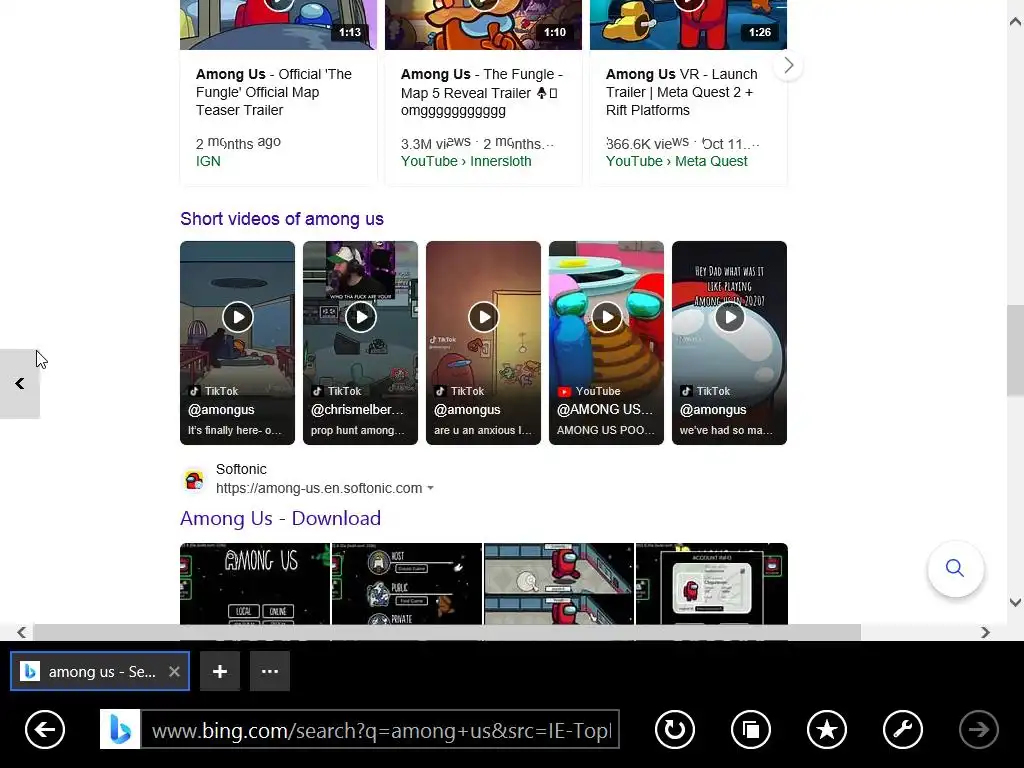Open 'The Fungle - Map 5 Reveal Trailer'
1024x768 pixels.
click(x=482, y=92)
